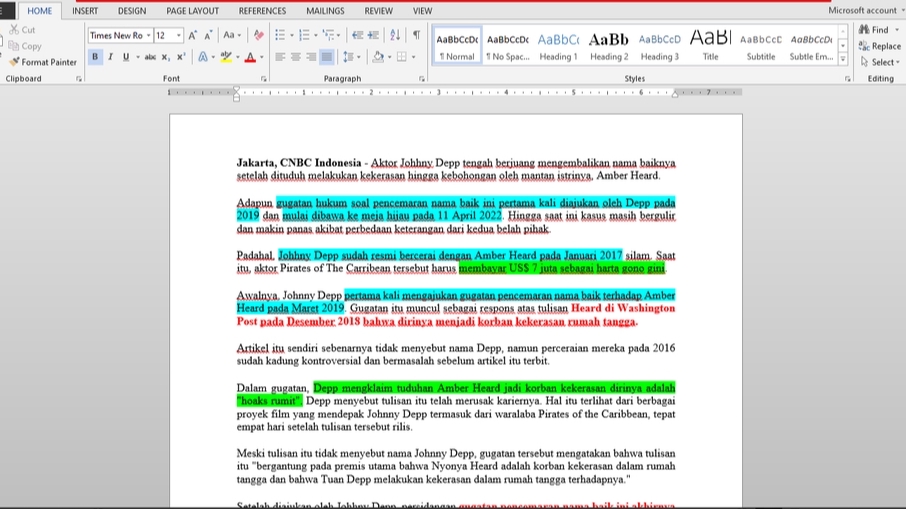Open the PAGE LAYOUT tab
The width and height of the screenshot is (906, 509).
point(192,10)
